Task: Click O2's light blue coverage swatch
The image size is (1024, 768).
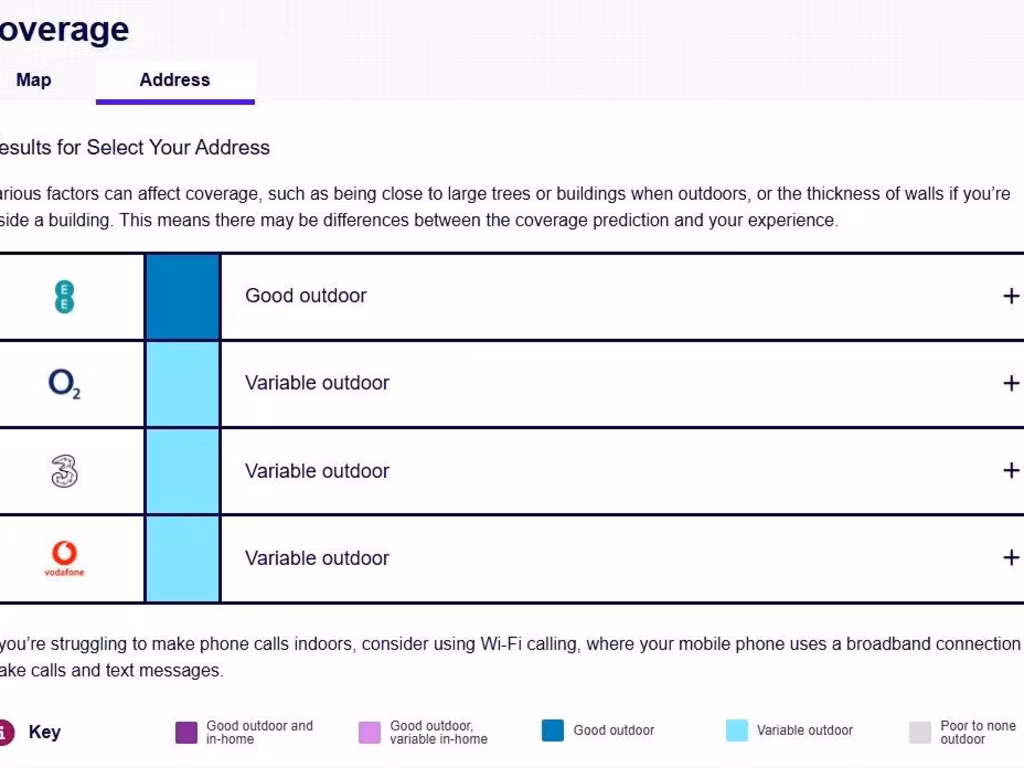Action: (x=182, y=383)
